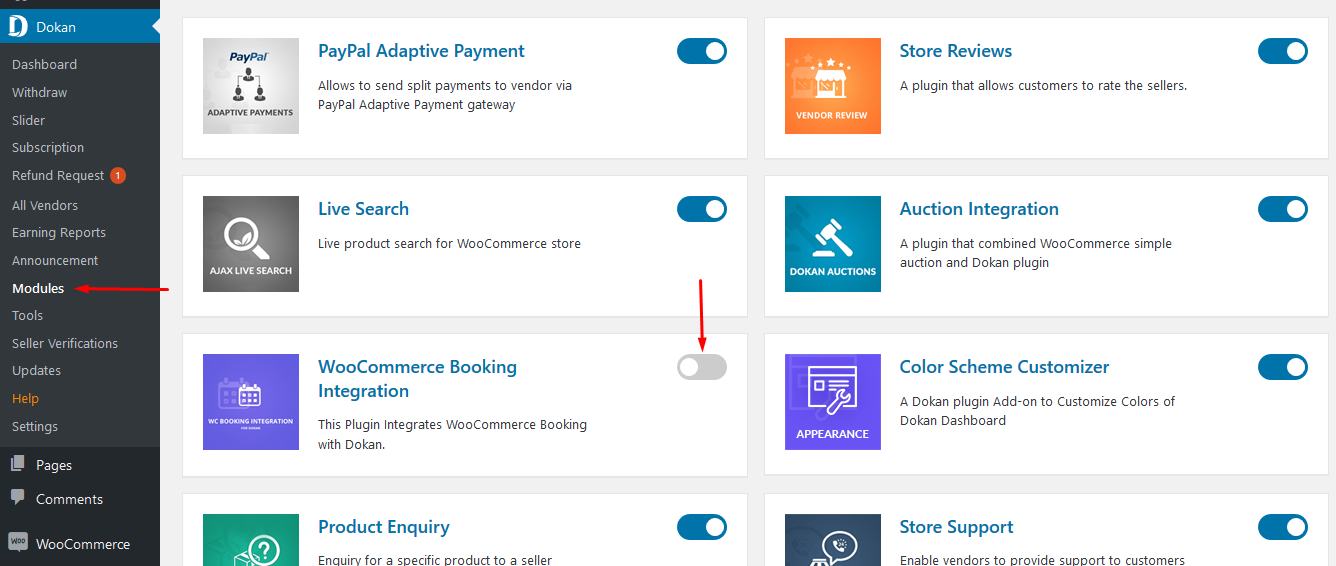Viewport: 1336px width, 566px height.
Task: Click 'Allows to send split payments' description
Action: (445, 95)
